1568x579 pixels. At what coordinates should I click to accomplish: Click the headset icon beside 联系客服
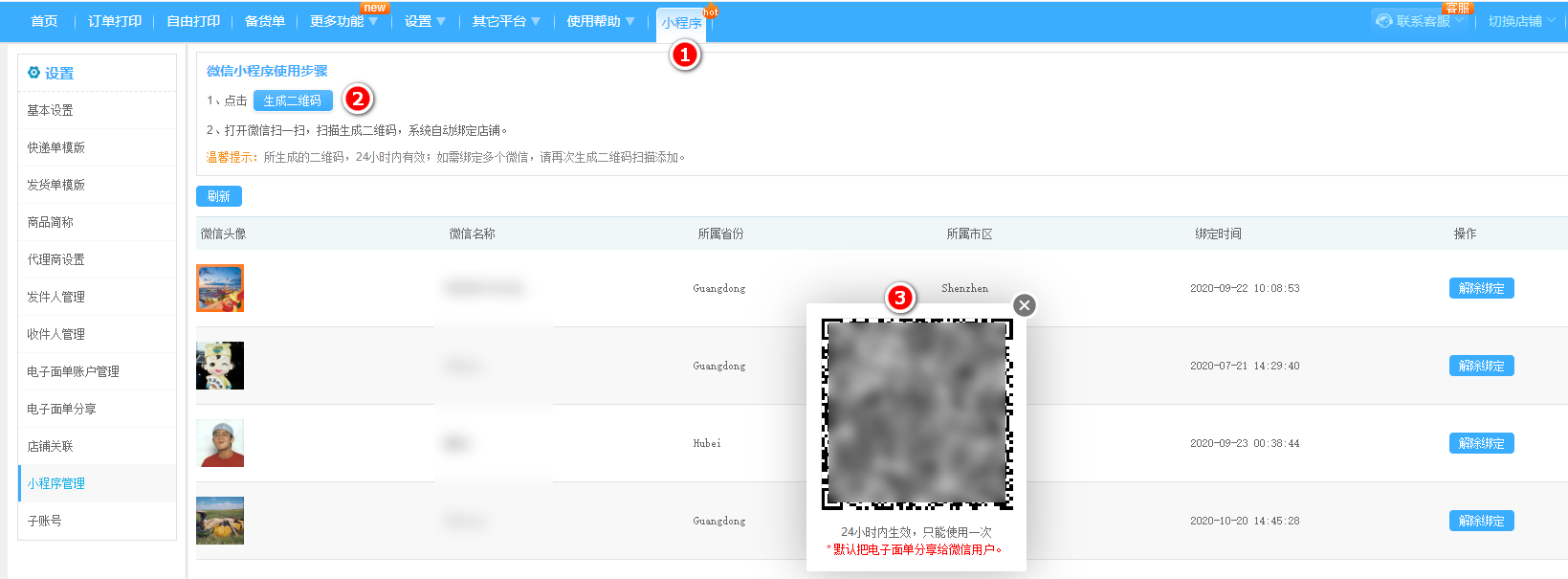pos(1383,21)
